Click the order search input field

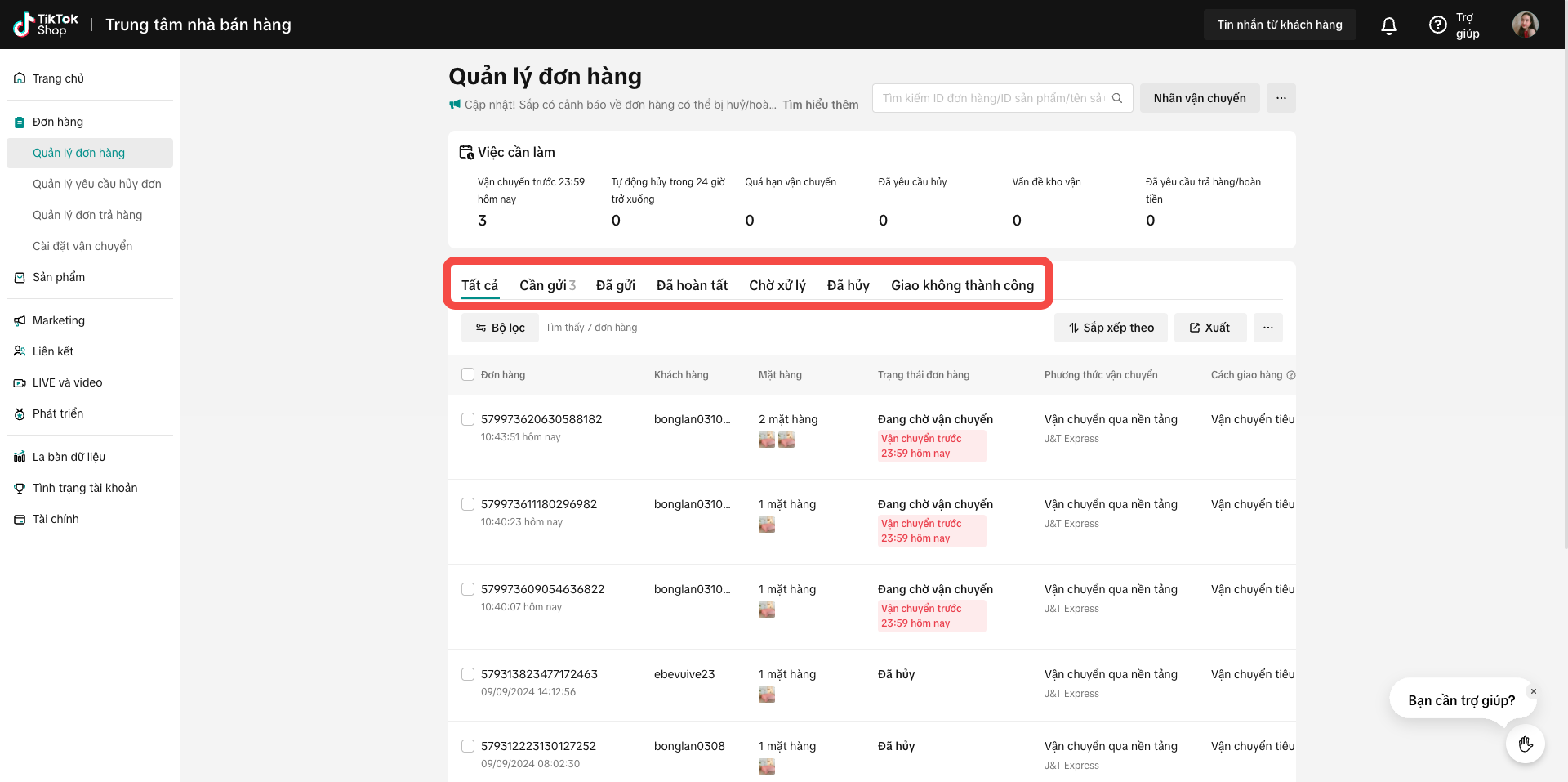pos(992,98)
